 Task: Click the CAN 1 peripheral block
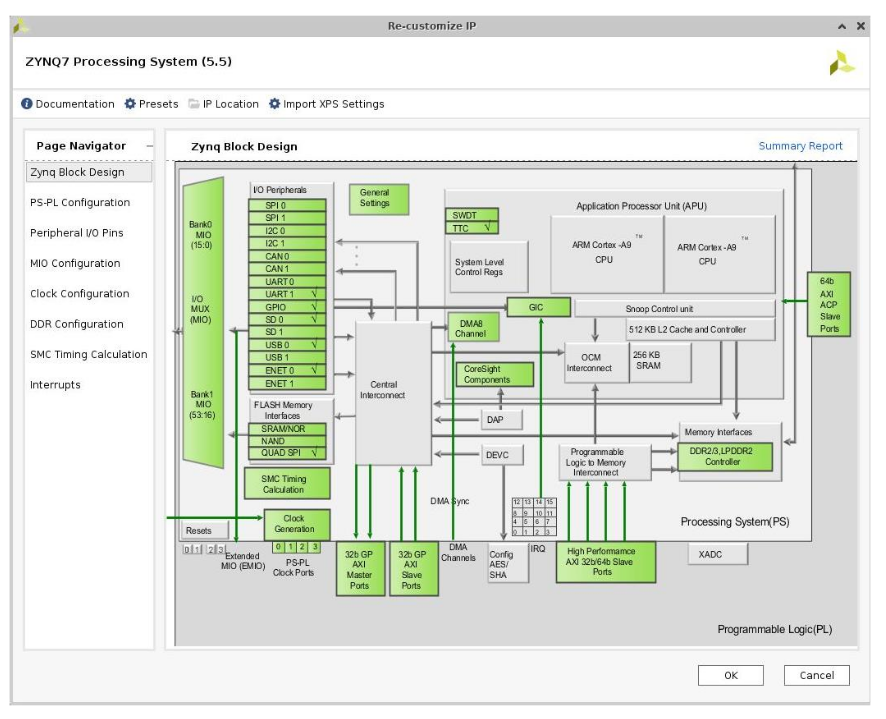click(287, 269)
